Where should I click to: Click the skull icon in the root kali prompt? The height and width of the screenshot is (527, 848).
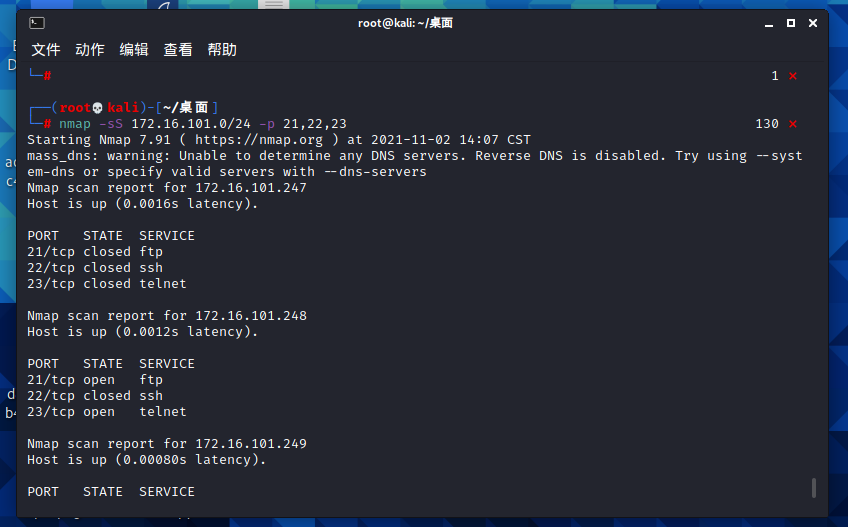98,108
